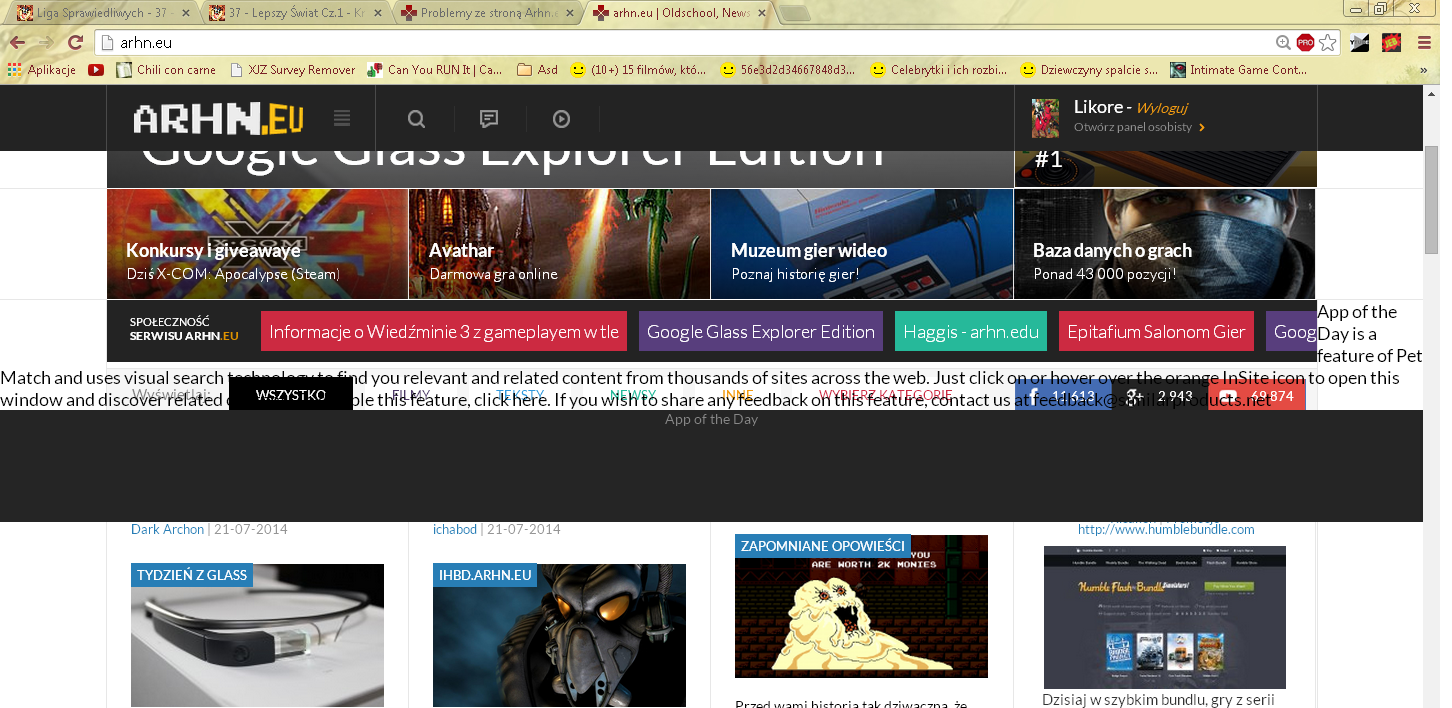Open the Humble Flash Bundle screenshot thumbnail
Viewport: 1452px width, 708px height.
(x=1165, y=617)
